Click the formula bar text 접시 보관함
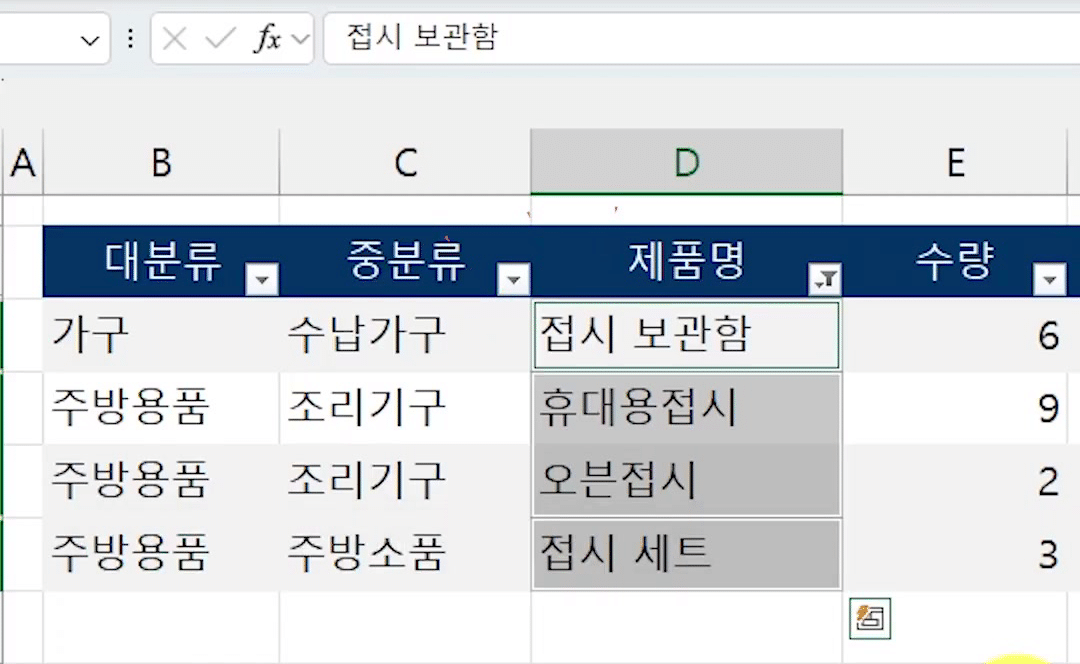Screen dimensions: 1080x664 [x=422, y=37]
